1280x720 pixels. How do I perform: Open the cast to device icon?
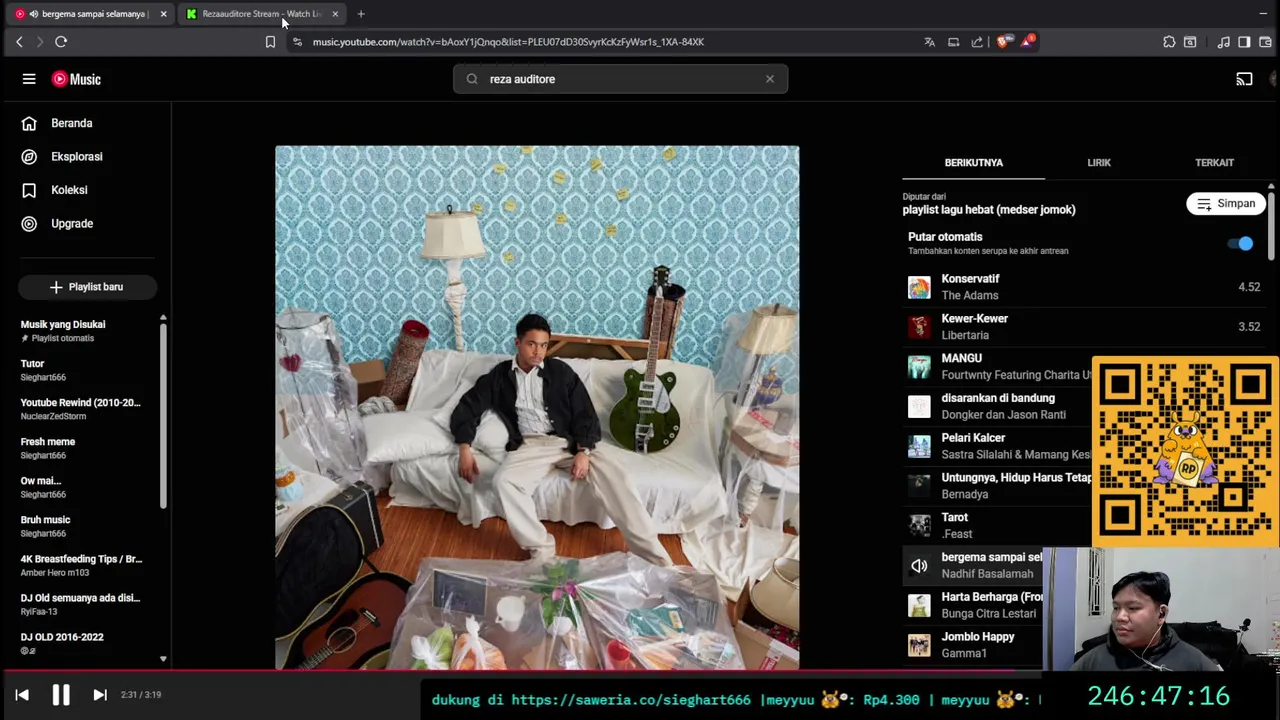[x=1244, y=79]
